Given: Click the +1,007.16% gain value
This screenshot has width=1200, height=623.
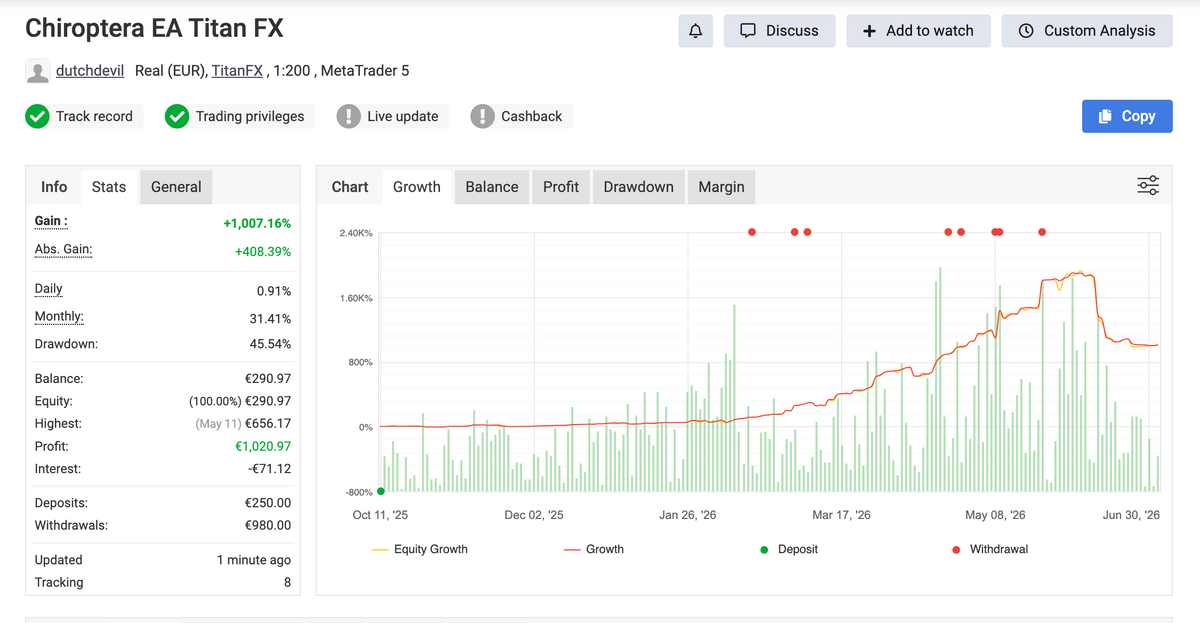Looking at the screenshot, I should 257,223.
